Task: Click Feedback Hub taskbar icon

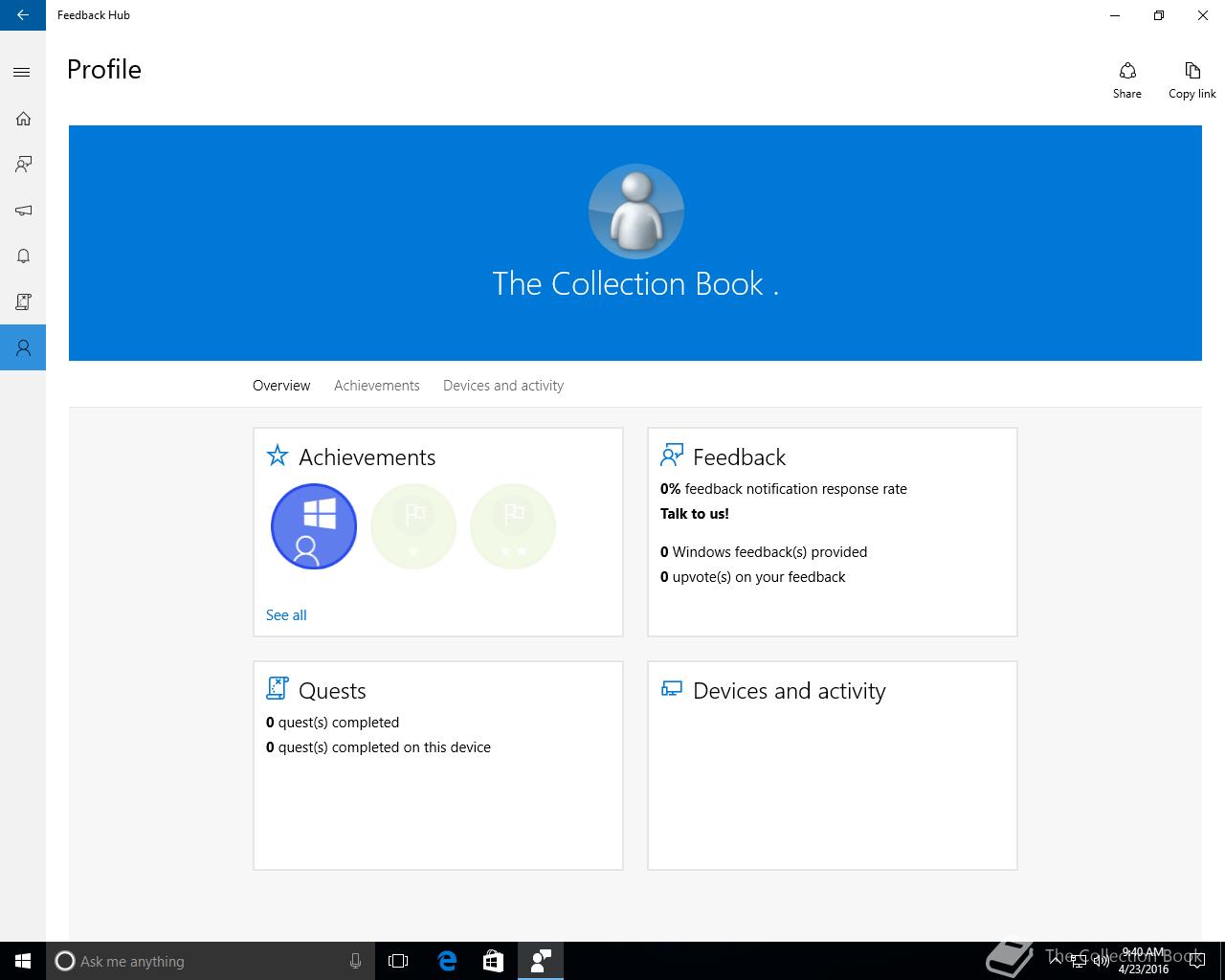Action: click(540, 961)
